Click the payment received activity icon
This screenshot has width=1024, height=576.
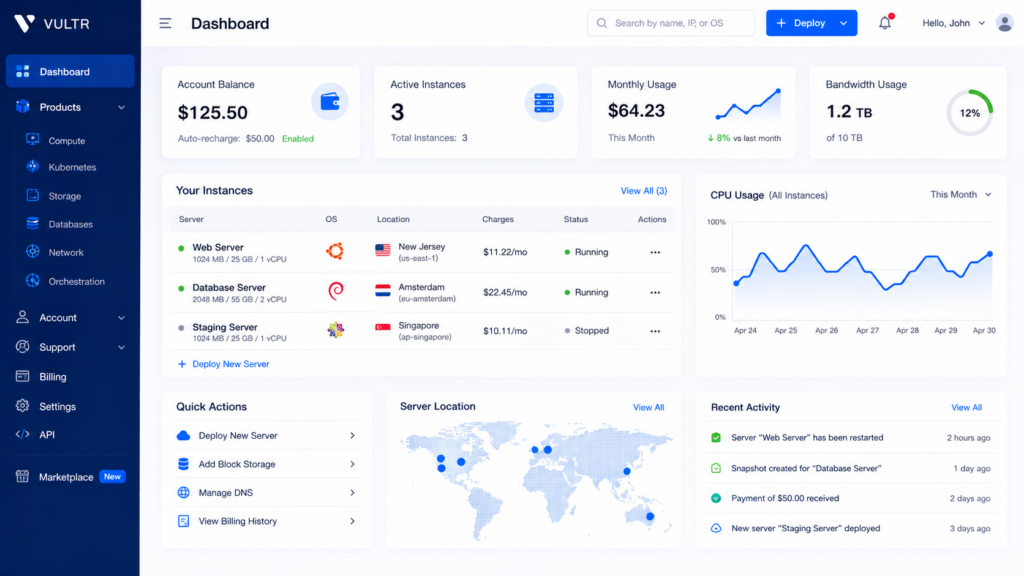point(716,498)
